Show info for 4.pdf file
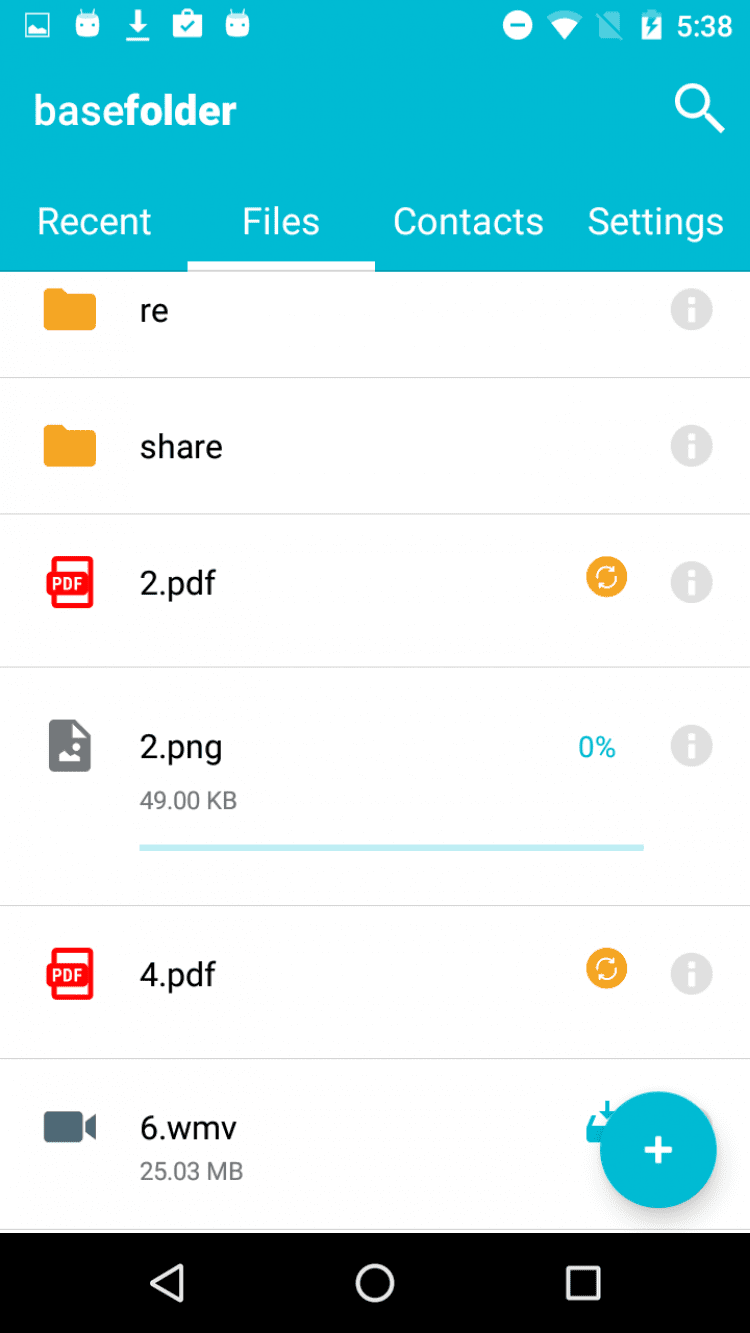Image resolution: width=750 pixels, height=1333 pixels. coord(691,974)
